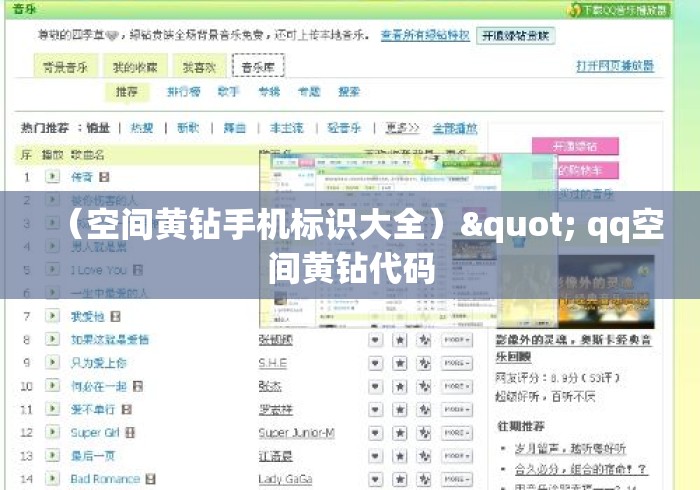Click star icon in 罗志祥 row

click(400, 410)
